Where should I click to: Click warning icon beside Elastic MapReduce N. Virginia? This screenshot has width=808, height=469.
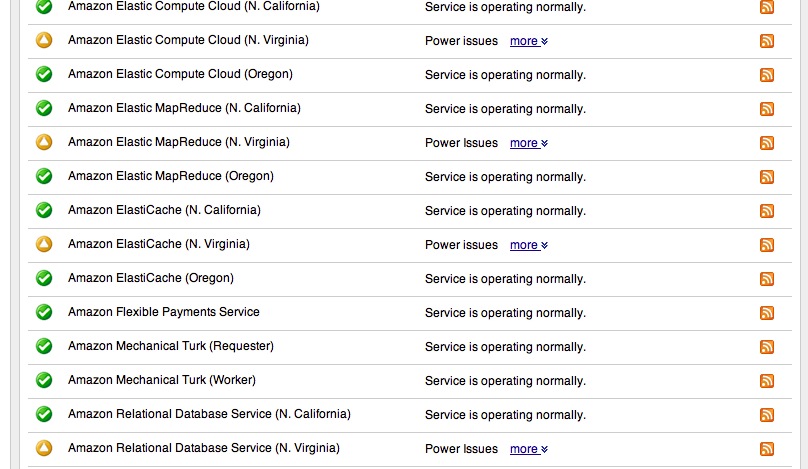coord(44,142)
